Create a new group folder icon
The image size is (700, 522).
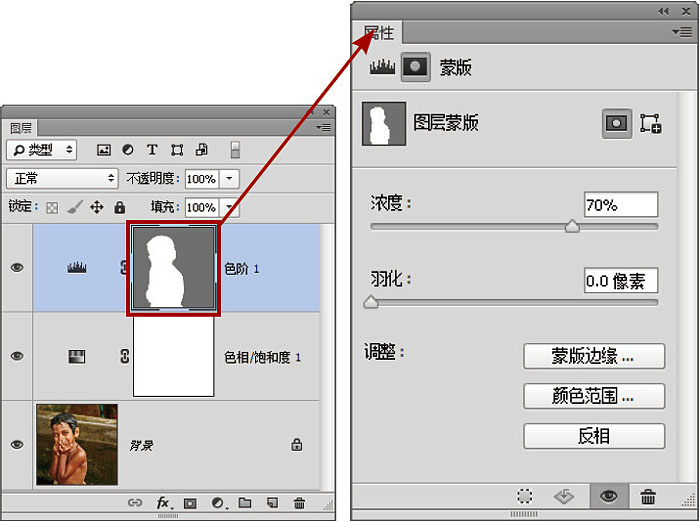tap(245, 503)
